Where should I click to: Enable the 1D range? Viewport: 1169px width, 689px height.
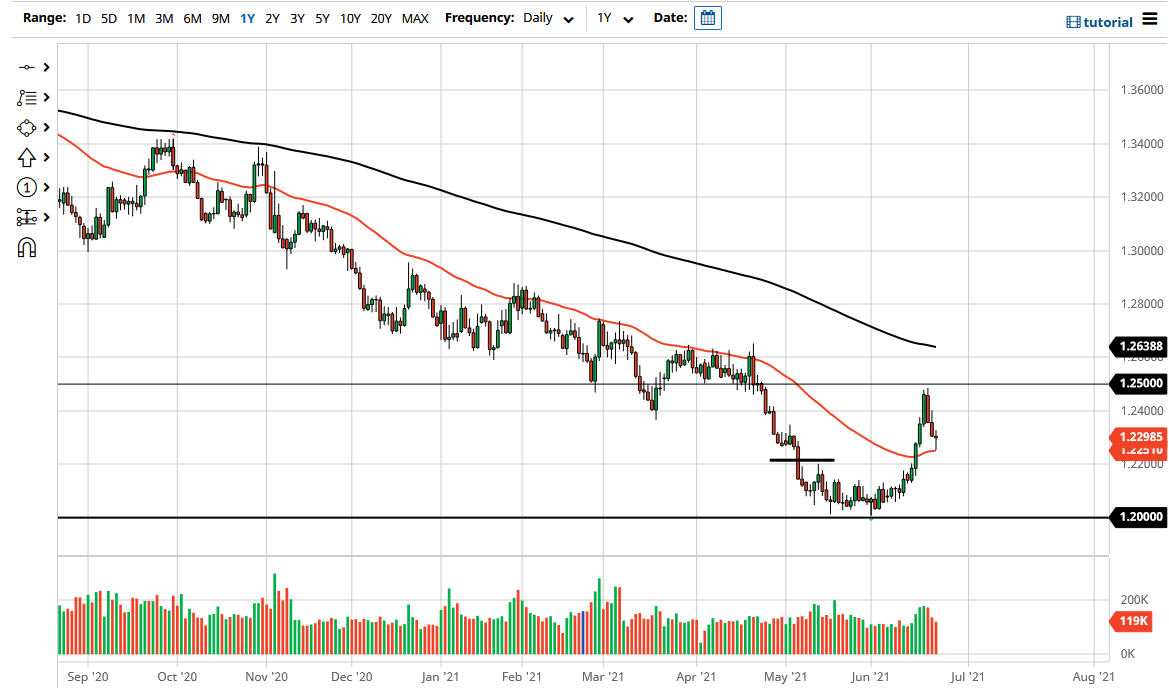[x=83, y=18]
